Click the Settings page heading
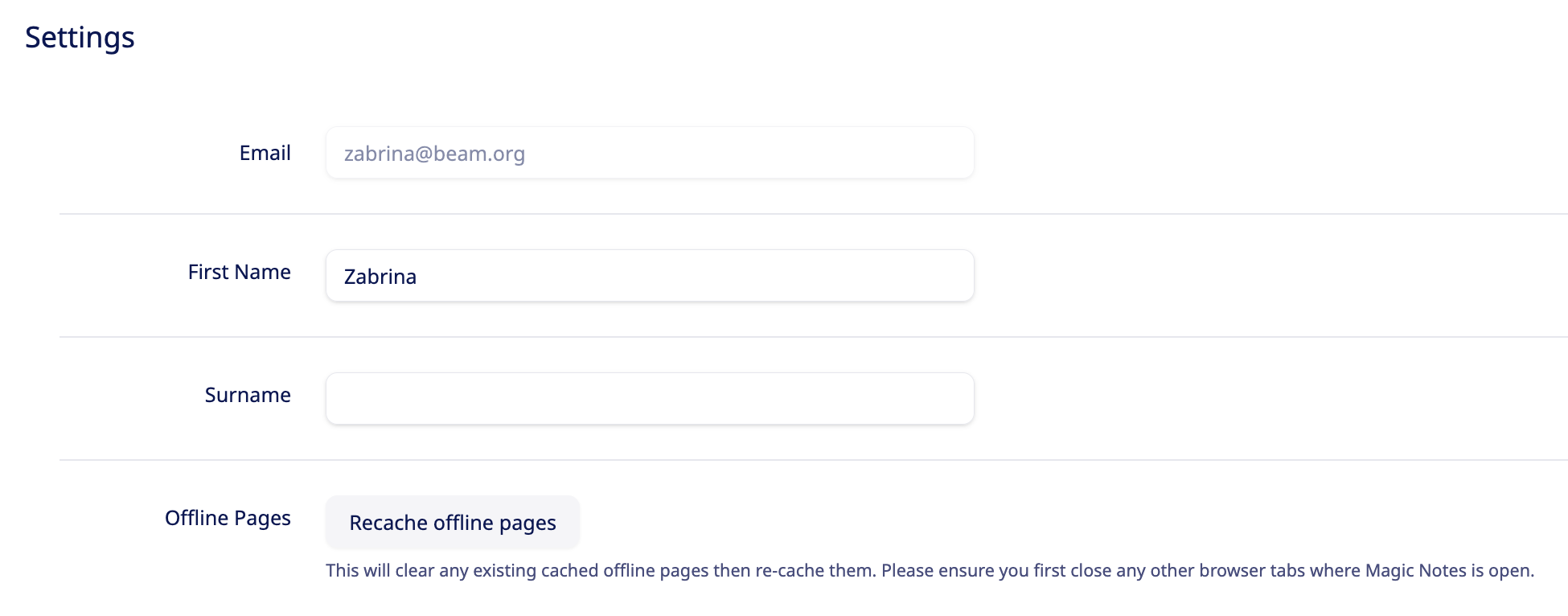 80,38
